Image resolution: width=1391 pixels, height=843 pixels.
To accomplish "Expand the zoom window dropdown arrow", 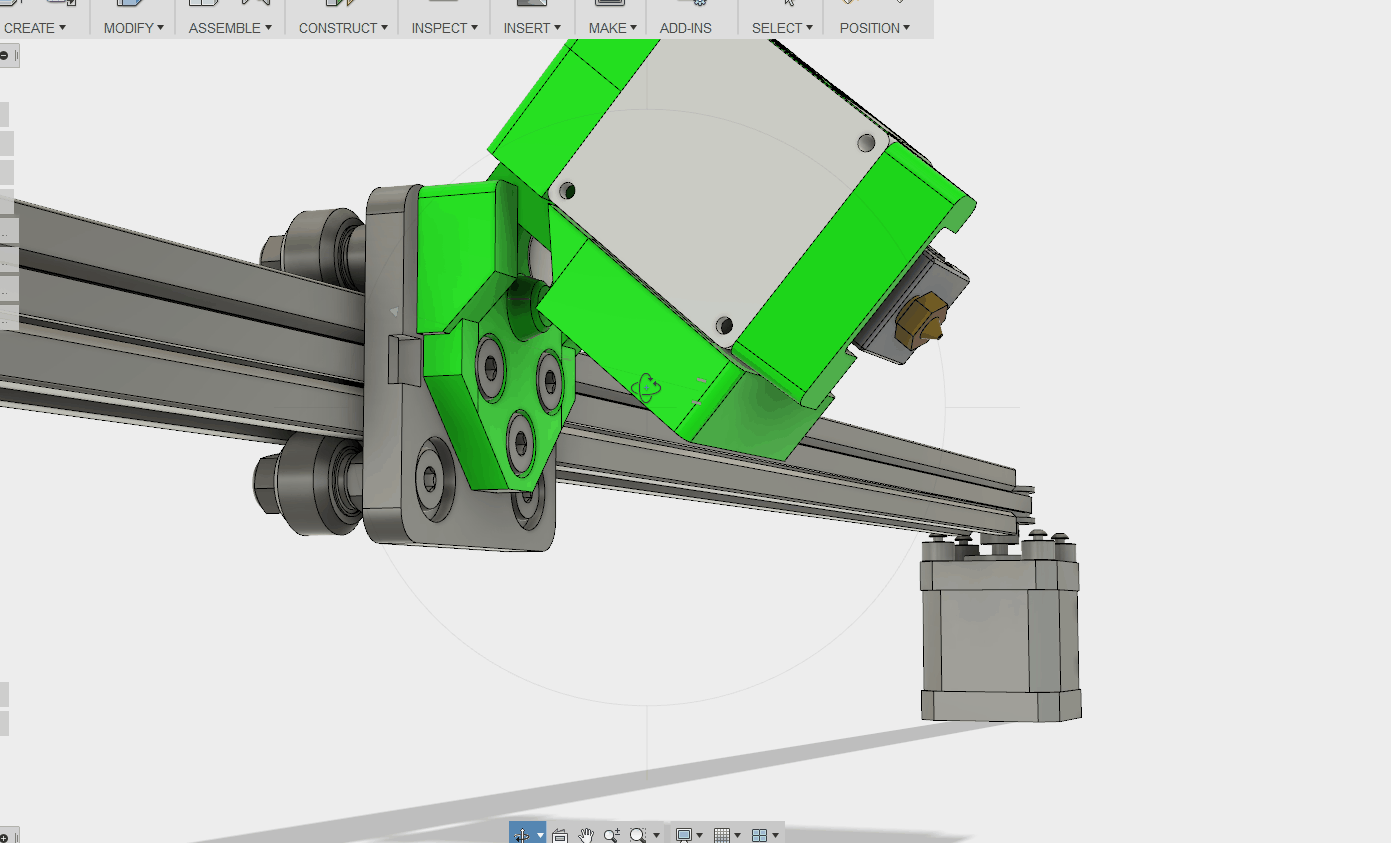I will pos(656,835).
